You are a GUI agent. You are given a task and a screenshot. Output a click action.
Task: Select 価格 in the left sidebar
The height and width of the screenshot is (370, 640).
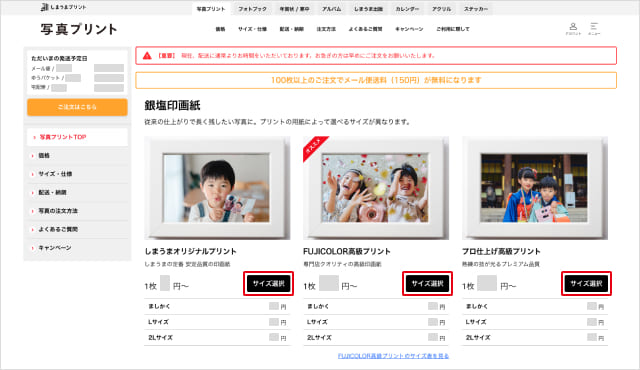point(77,155)
